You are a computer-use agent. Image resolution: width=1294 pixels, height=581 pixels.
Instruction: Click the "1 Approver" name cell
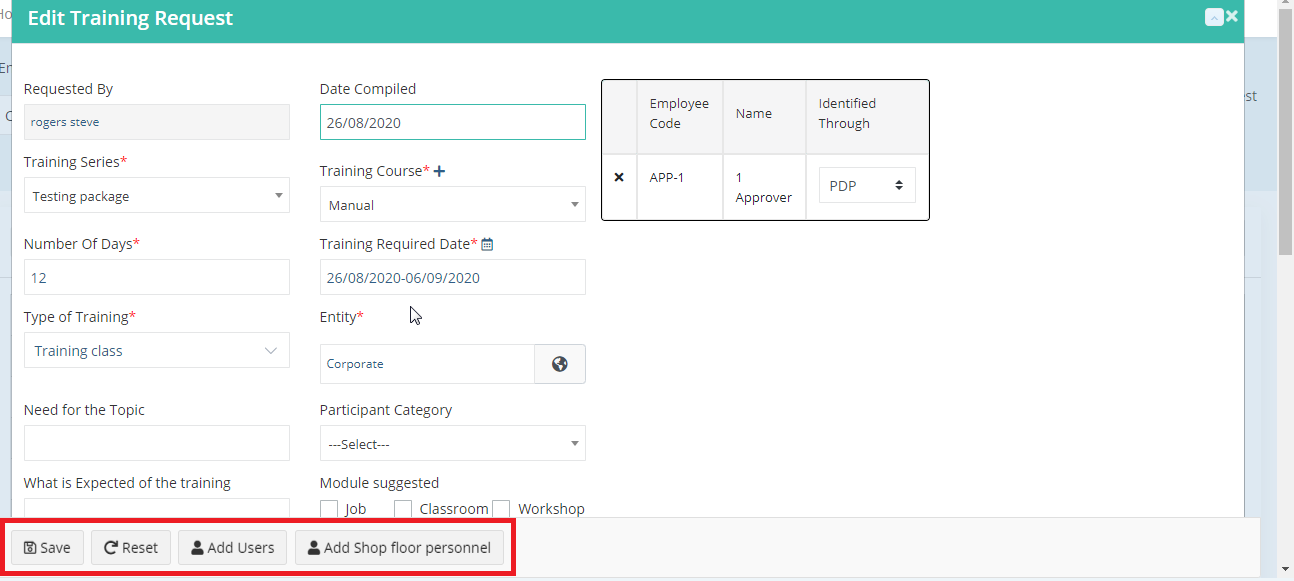pos(764,187)
